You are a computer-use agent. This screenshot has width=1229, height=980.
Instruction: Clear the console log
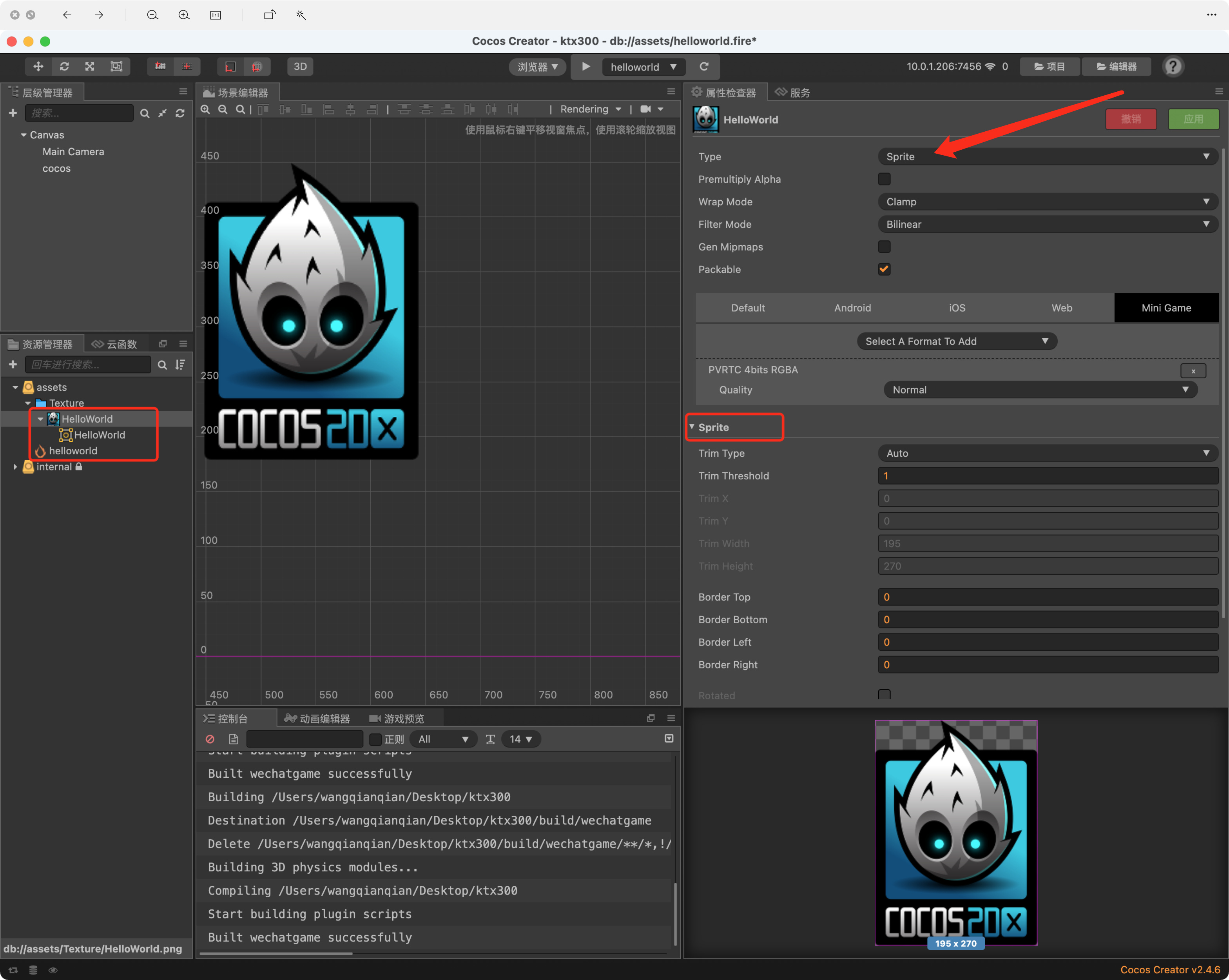click(x=210, y=739)
